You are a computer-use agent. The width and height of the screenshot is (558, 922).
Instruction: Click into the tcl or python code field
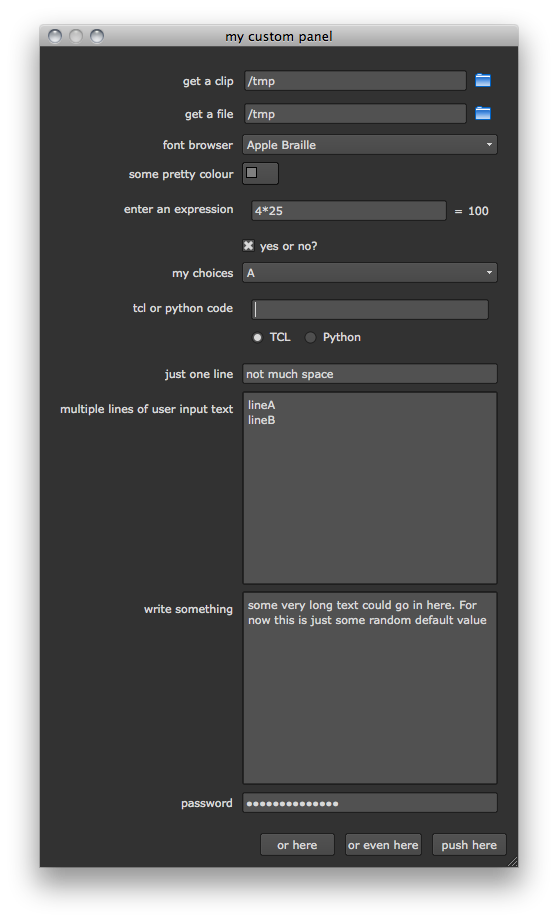point(370,309)
